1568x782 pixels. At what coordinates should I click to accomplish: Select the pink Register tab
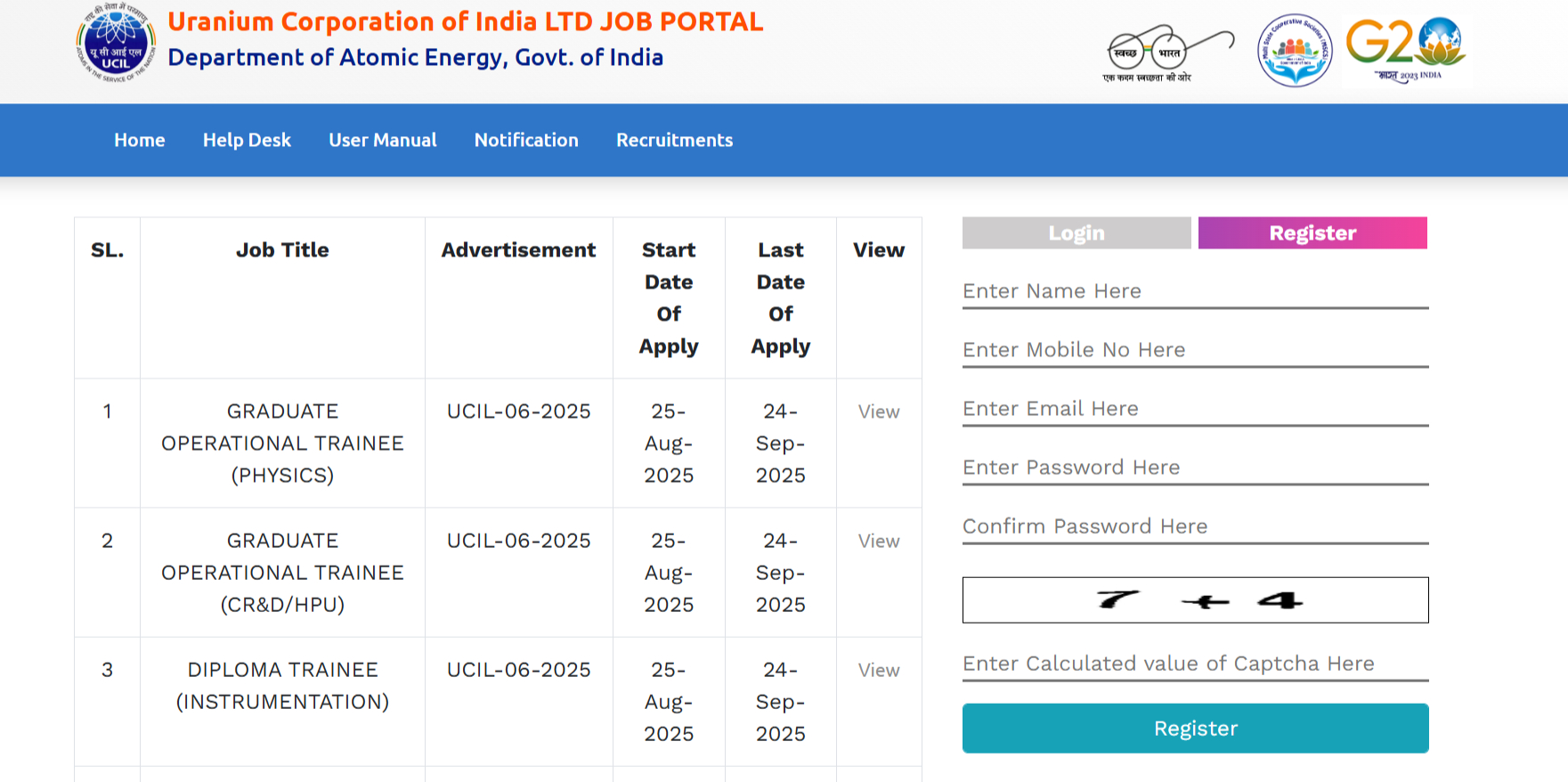1312,233
